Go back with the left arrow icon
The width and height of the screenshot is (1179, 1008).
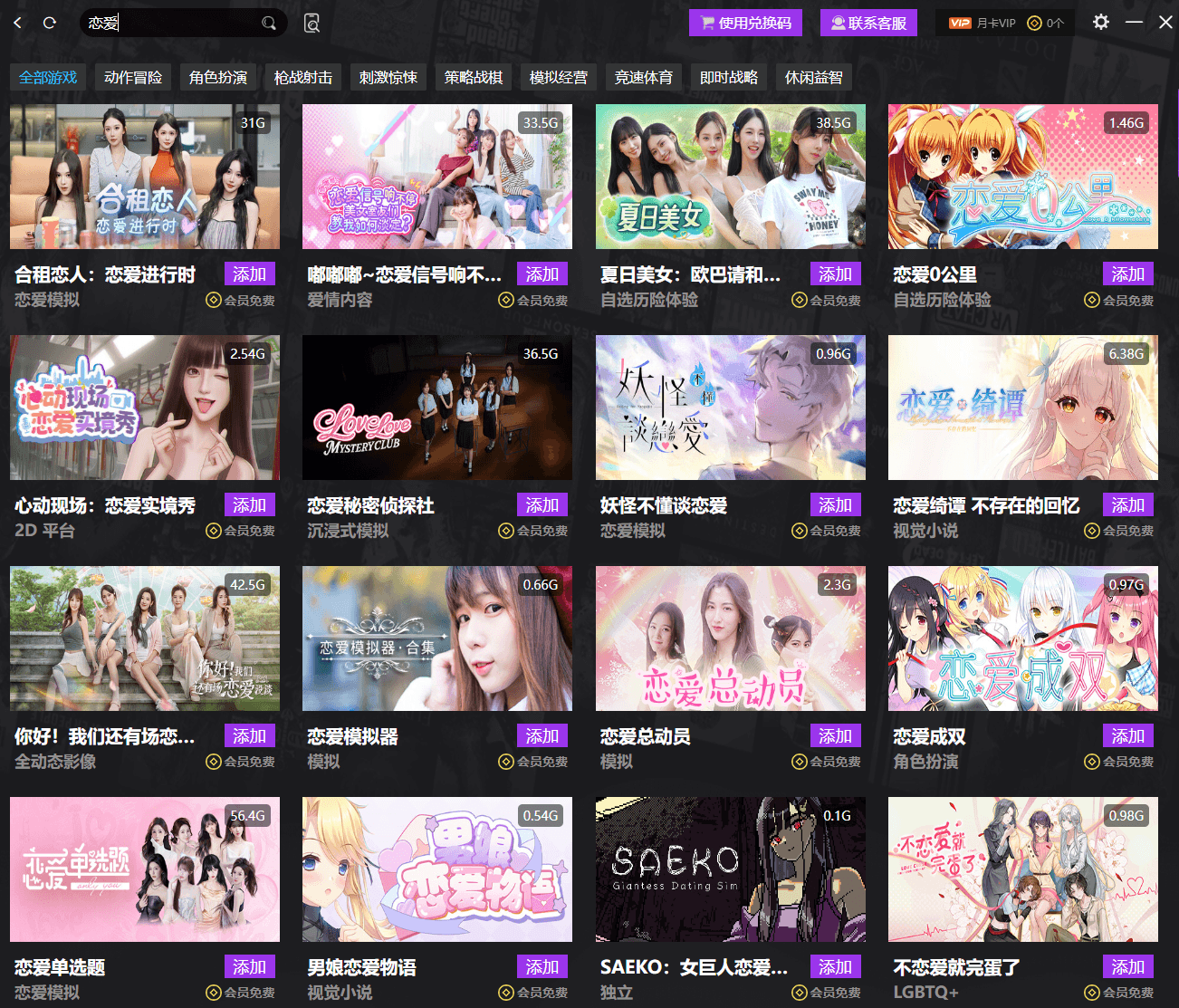(18, 23)
